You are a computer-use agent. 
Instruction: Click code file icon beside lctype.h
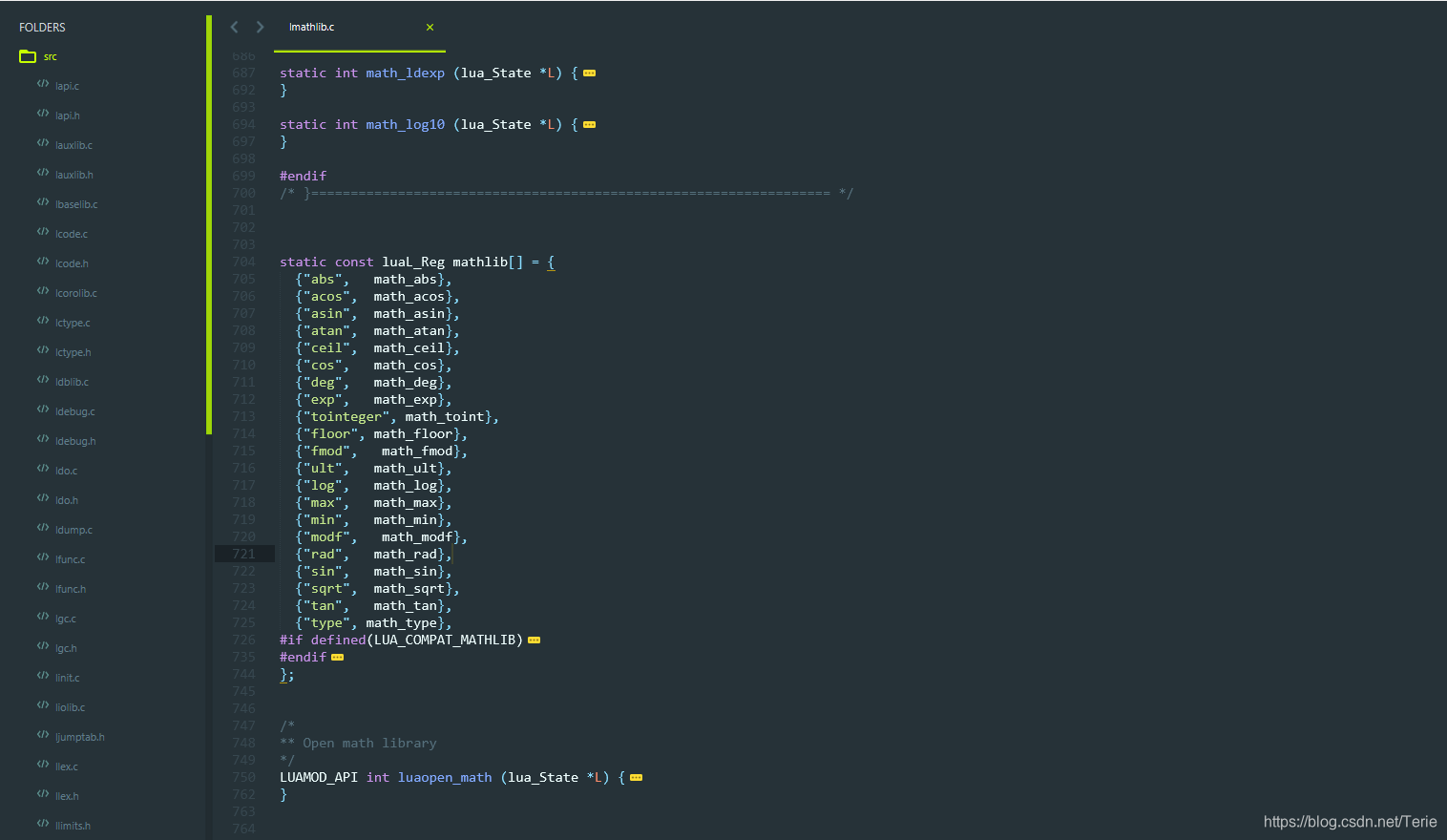tap(43, 350)
